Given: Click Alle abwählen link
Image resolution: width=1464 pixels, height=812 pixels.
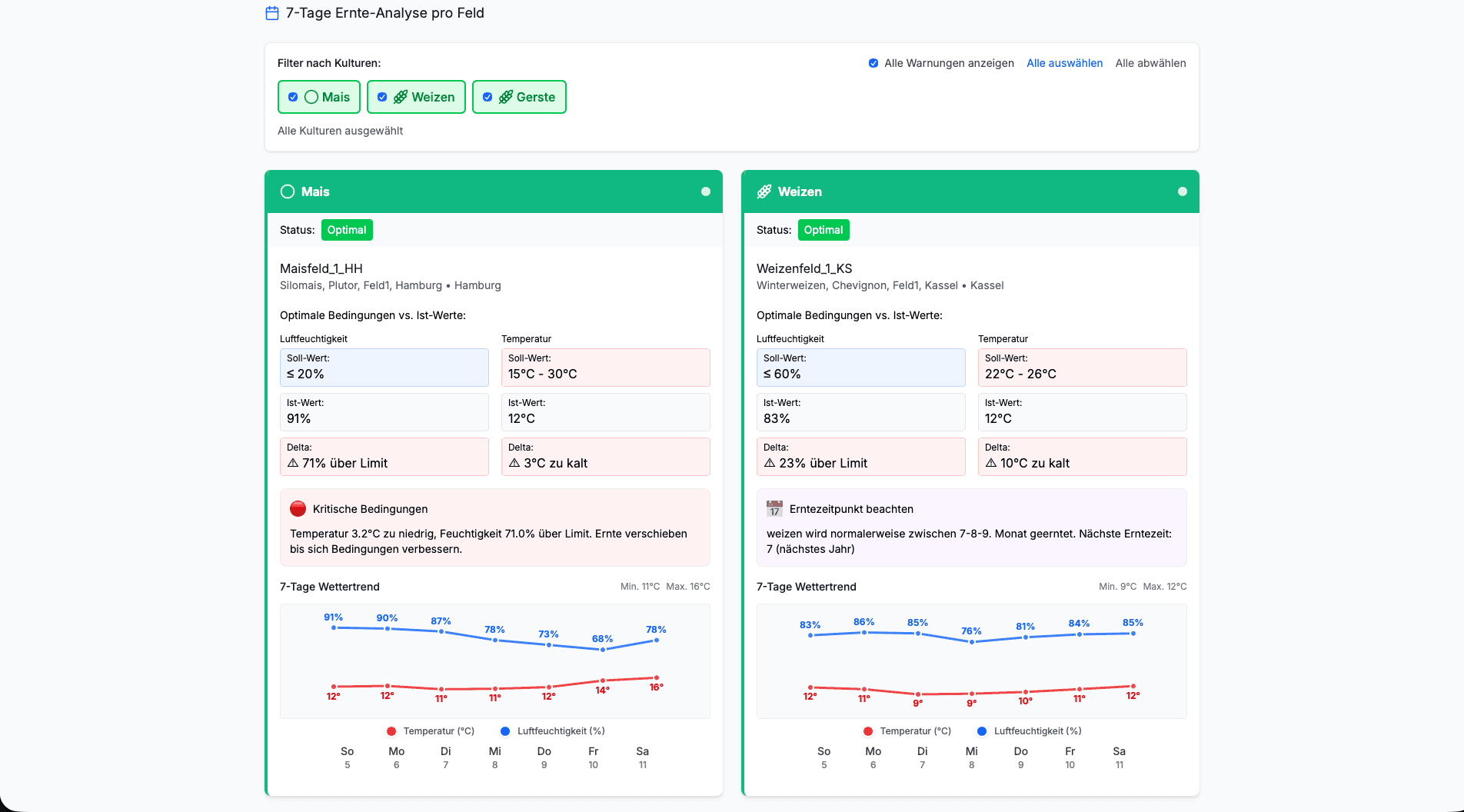Looking at the screenshot, I should pos(1150,63).
